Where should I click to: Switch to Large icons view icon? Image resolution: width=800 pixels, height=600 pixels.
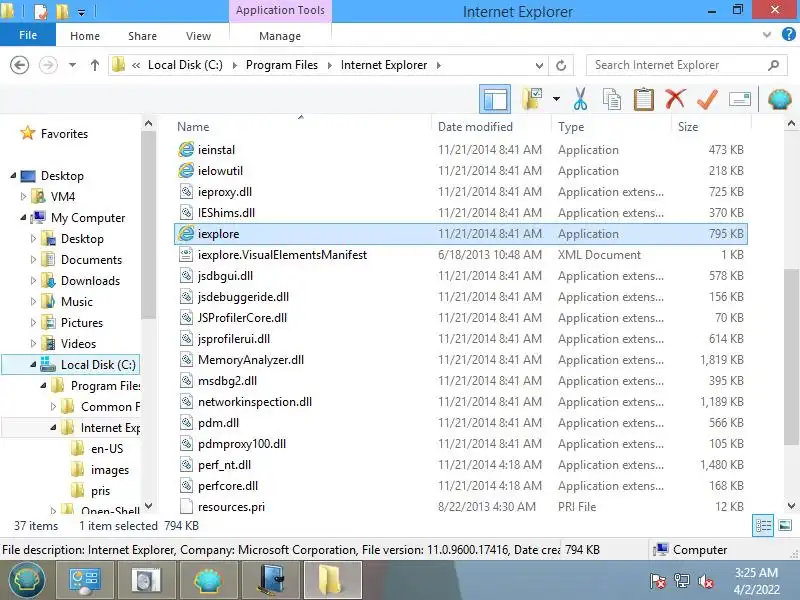(785, 525)
